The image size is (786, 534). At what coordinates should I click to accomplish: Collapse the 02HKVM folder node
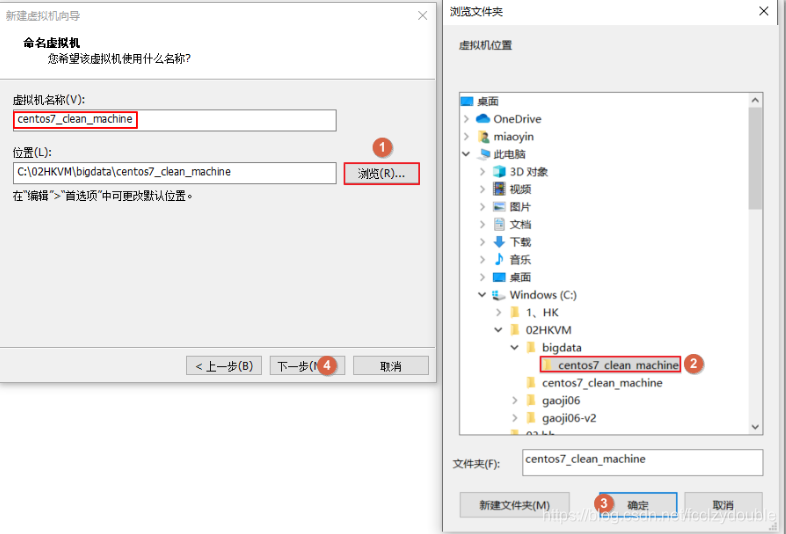click(x=498, y=330)
